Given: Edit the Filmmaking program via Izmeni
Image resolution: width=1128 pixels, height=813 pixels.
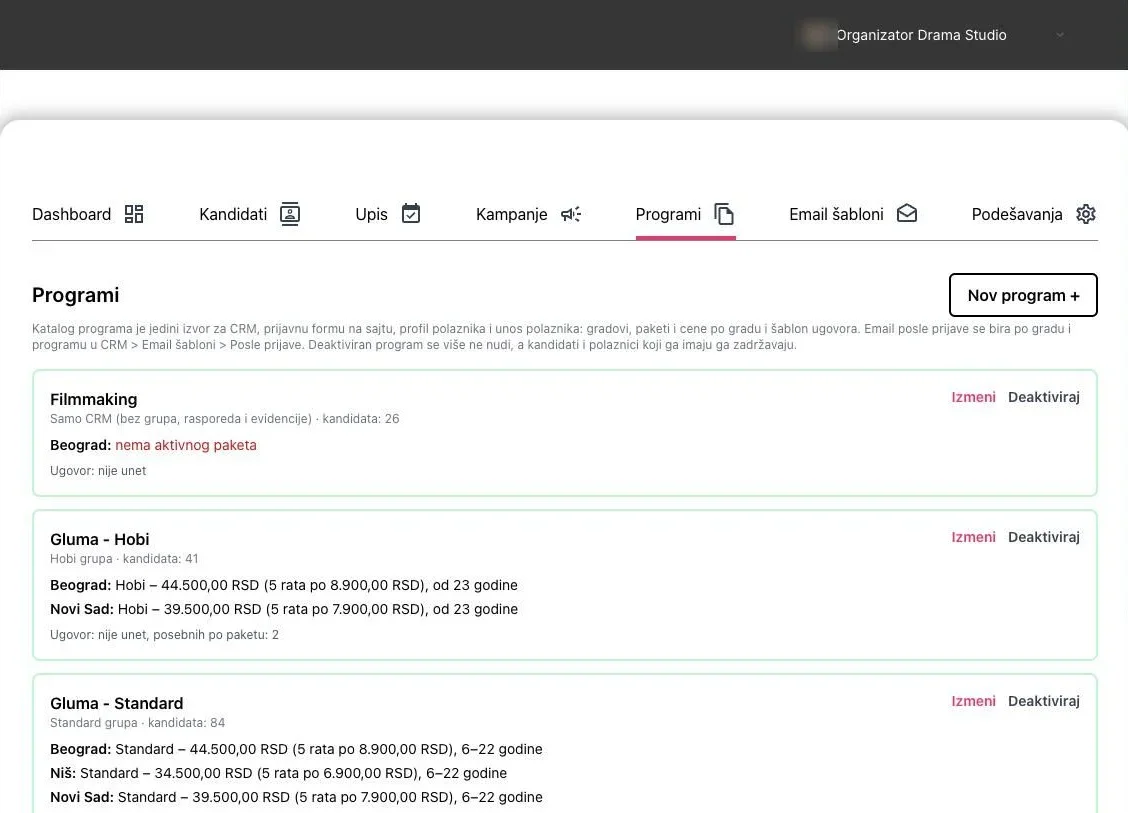Looking at the screenshot, I should pyautogui.click(x=973, y=397).
